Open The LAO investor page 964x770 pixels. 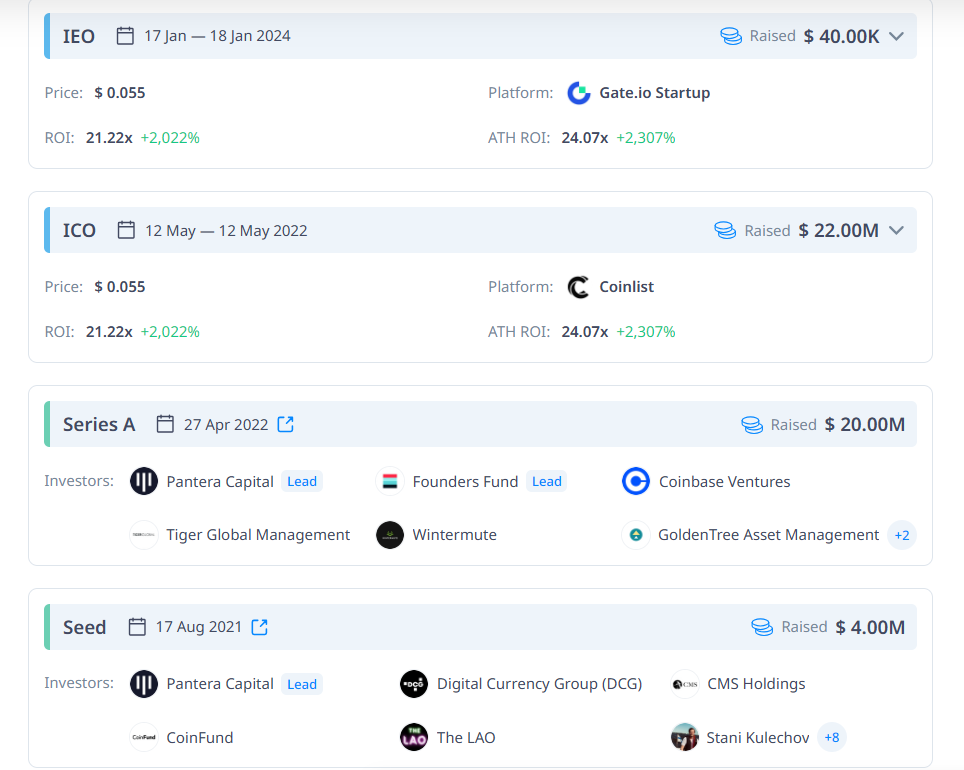coord(466,737)
